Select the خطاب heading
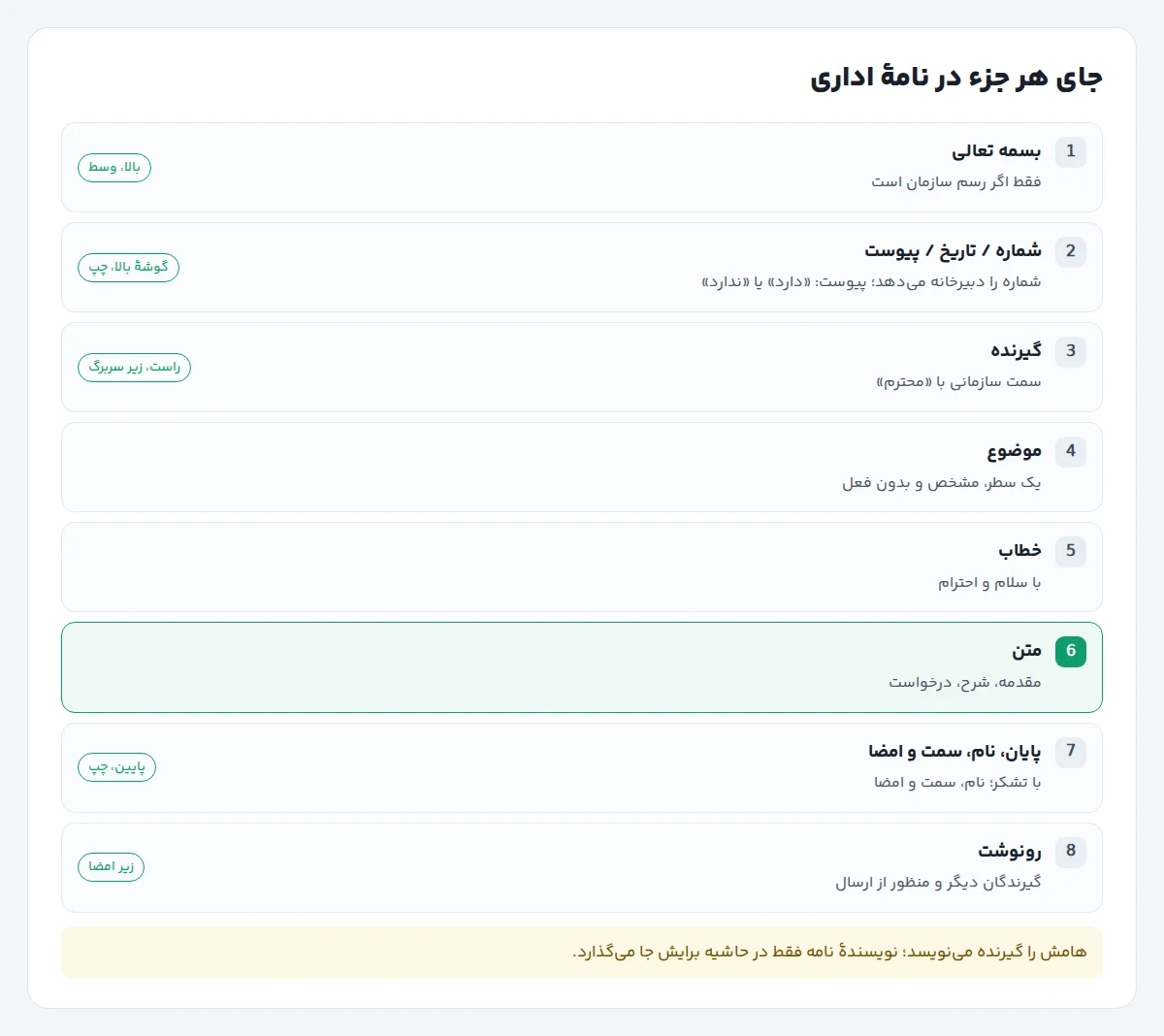 1019,551
